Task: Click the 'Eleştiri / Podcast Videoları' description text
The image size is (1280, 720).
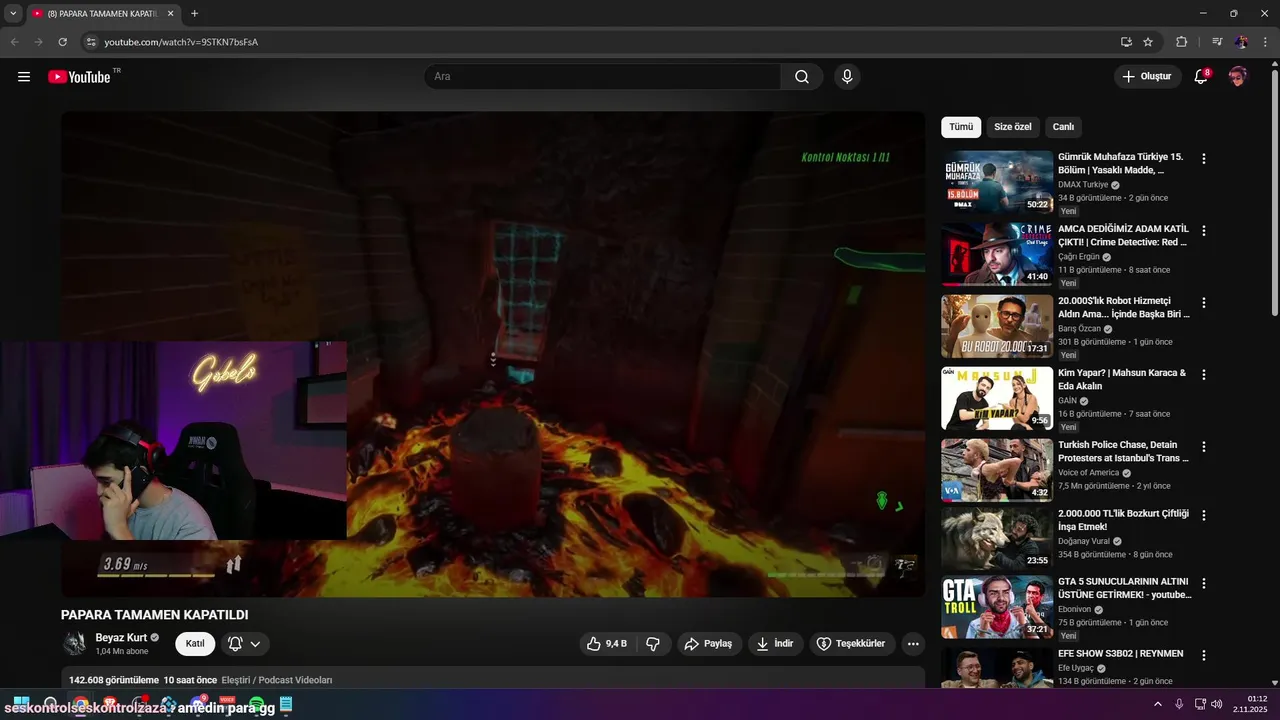Action: tap(277, 680)
